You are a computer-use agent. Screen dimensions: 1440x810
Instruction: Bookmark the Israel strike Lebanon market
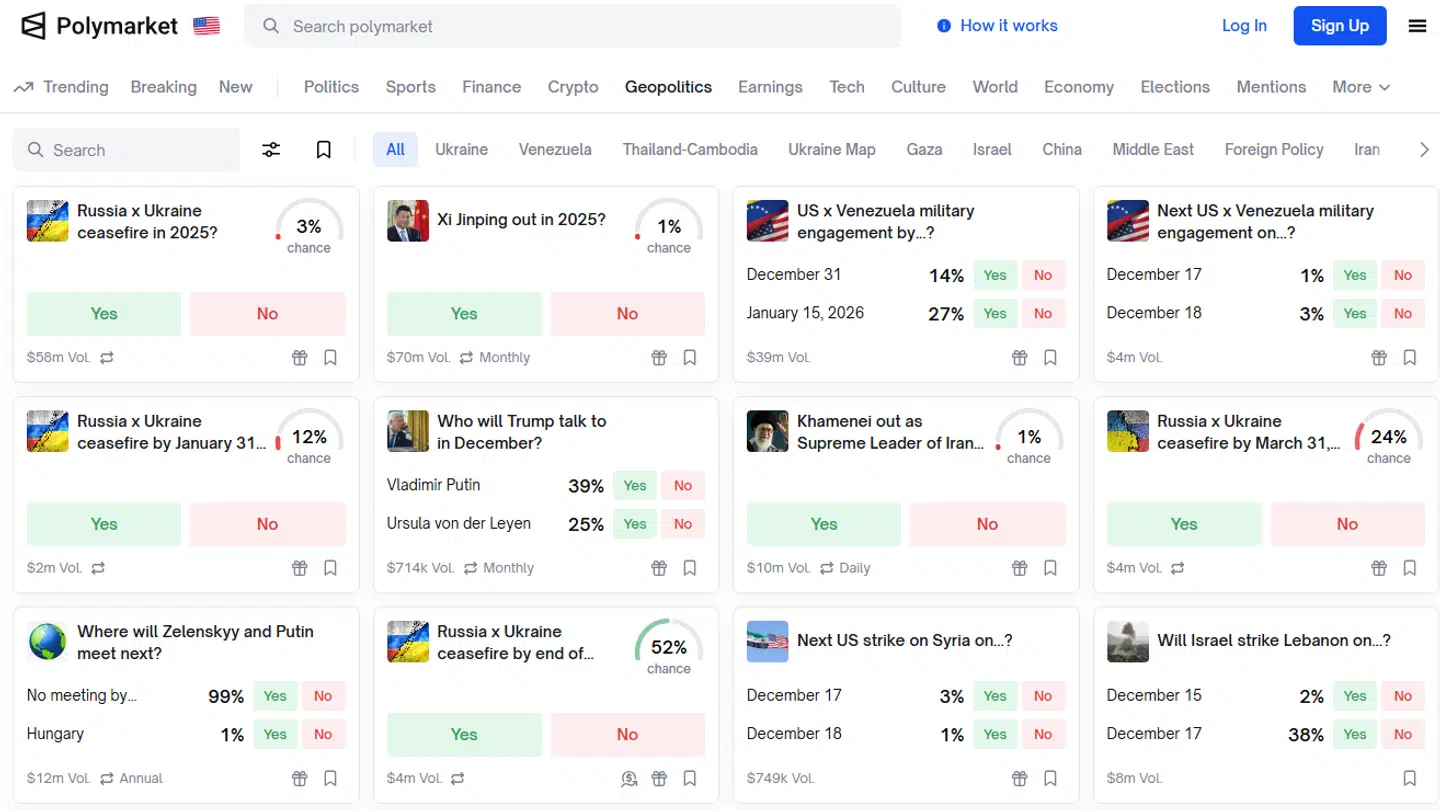point(1409,778)
